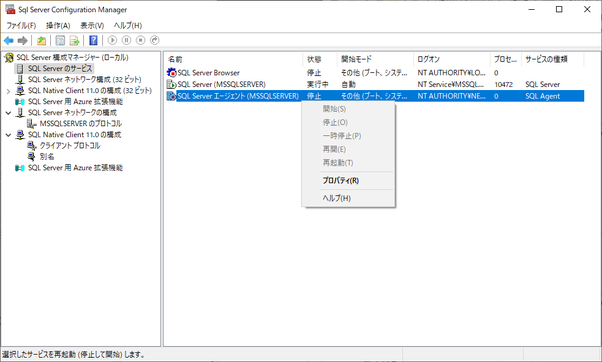602x362 pixels.
Task: Click the process ID 10472 cell
Action: pos(503,84)
